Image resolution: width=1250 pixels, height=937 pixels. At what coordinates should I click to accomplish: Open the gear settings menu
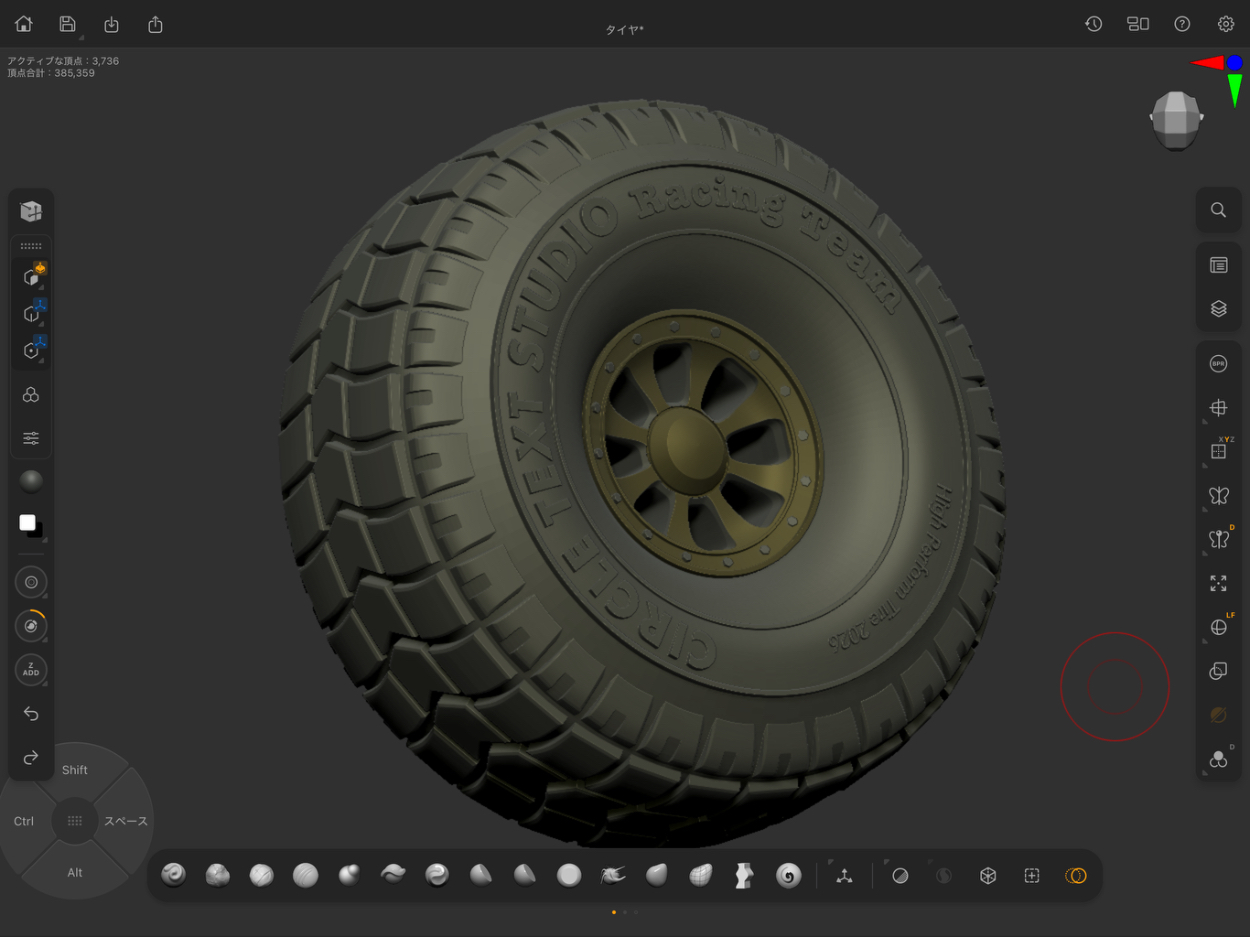(1225, 24)
